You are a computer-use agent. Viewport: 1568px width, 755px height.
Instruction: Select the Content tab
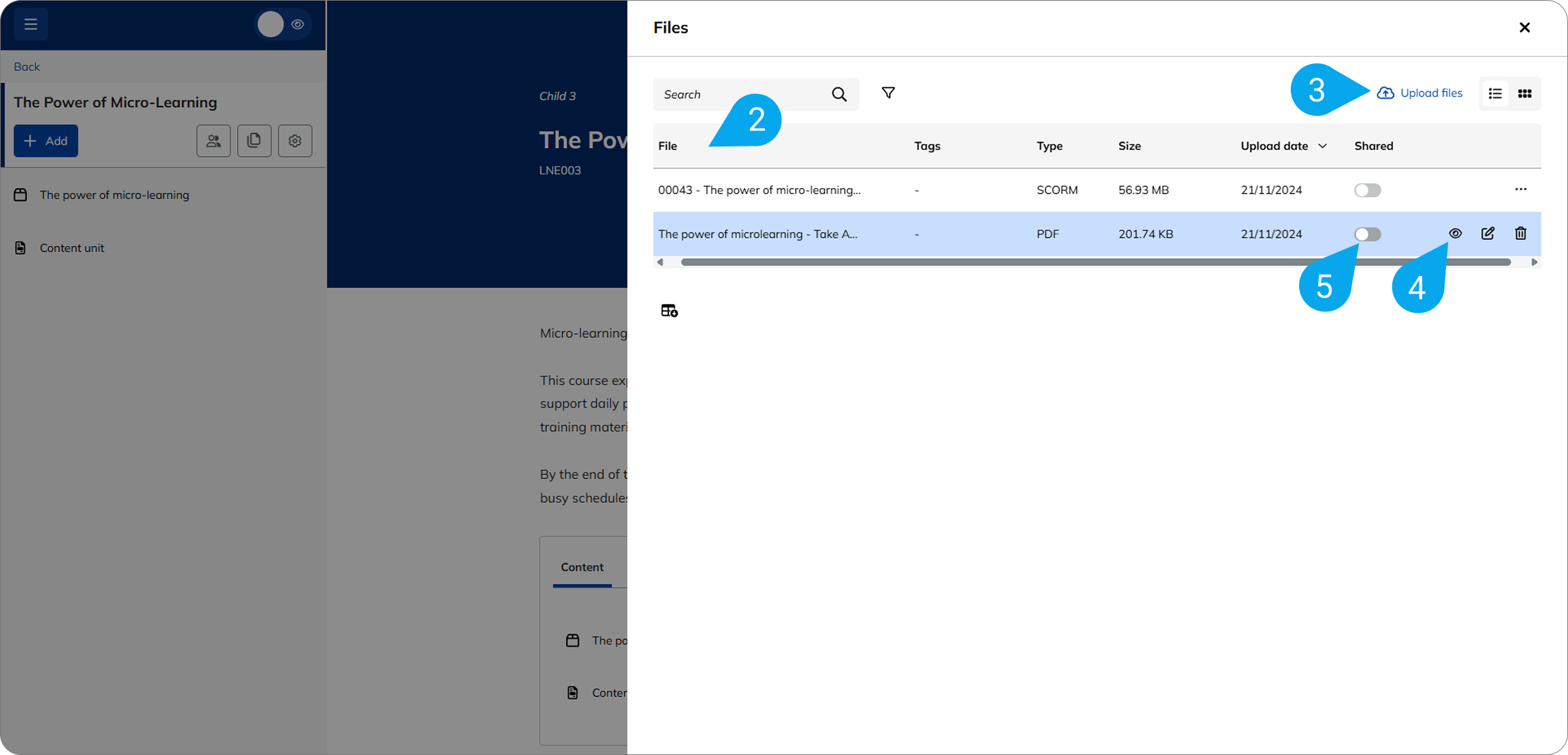point(582,567)
